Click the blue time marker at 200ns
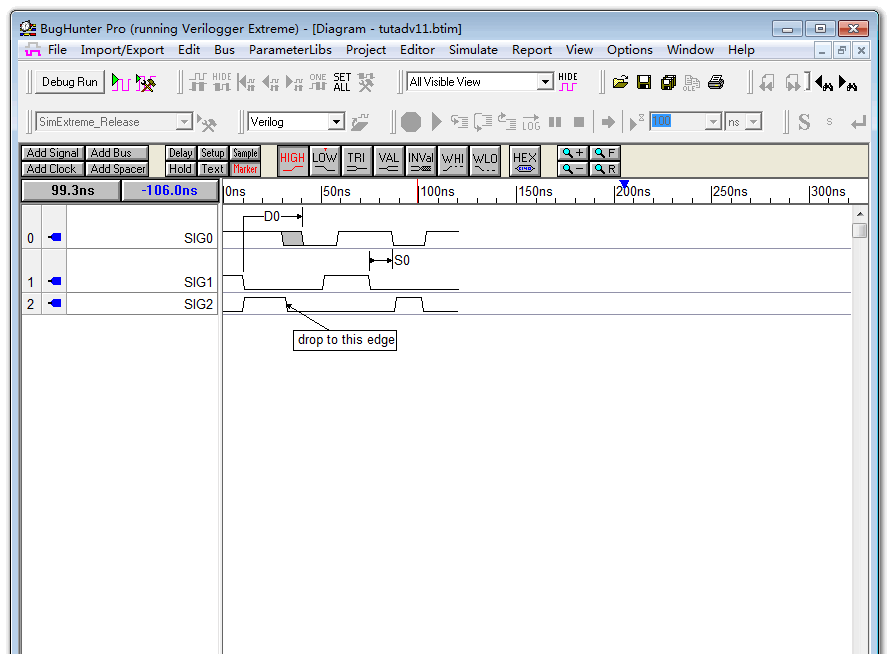Image resolution: width=890 pixels, height=654 pixels. [x=624, y=183]
